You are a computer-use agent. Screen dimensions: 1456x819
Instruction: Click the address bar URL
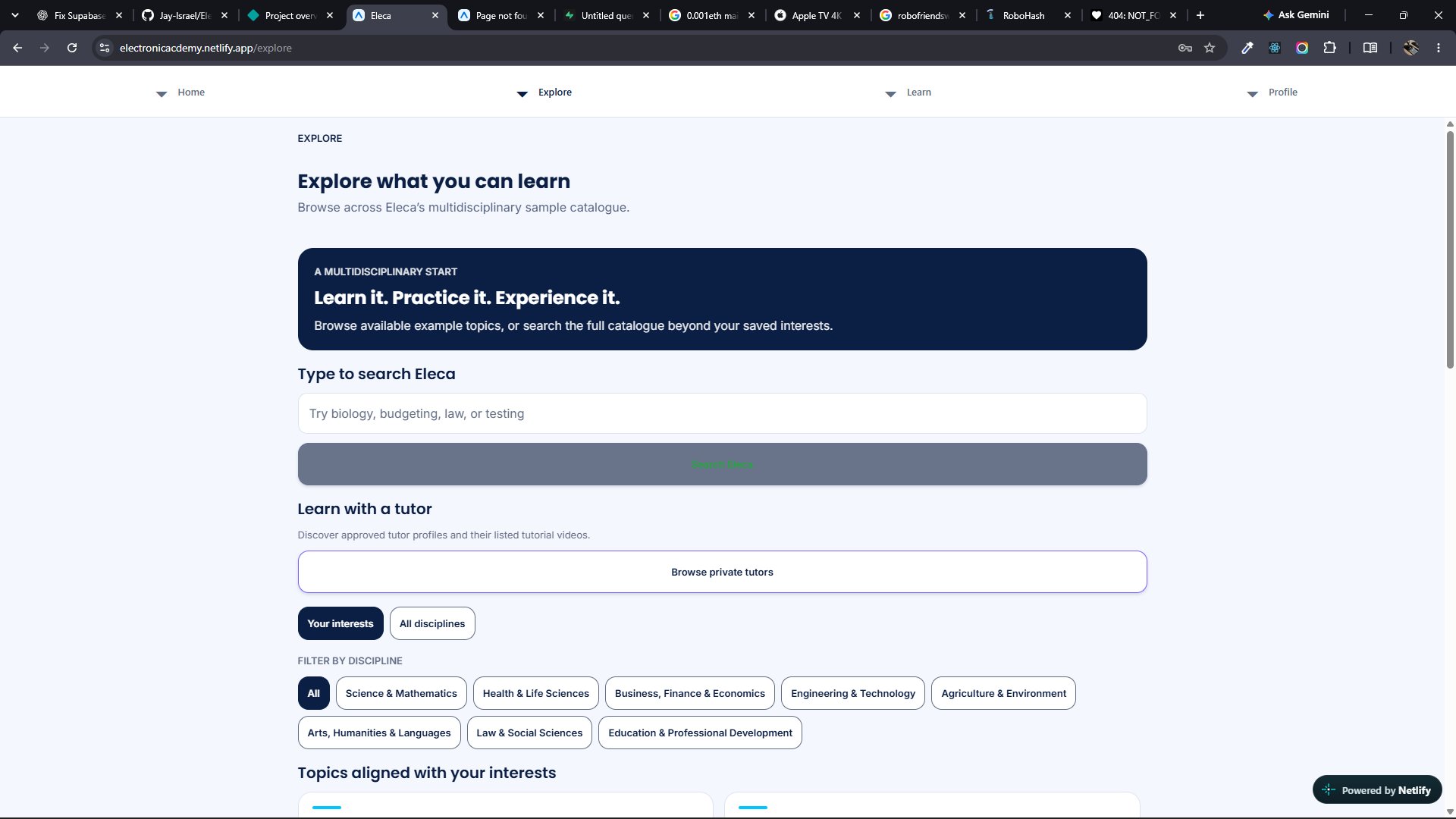[x=206, y=48]
